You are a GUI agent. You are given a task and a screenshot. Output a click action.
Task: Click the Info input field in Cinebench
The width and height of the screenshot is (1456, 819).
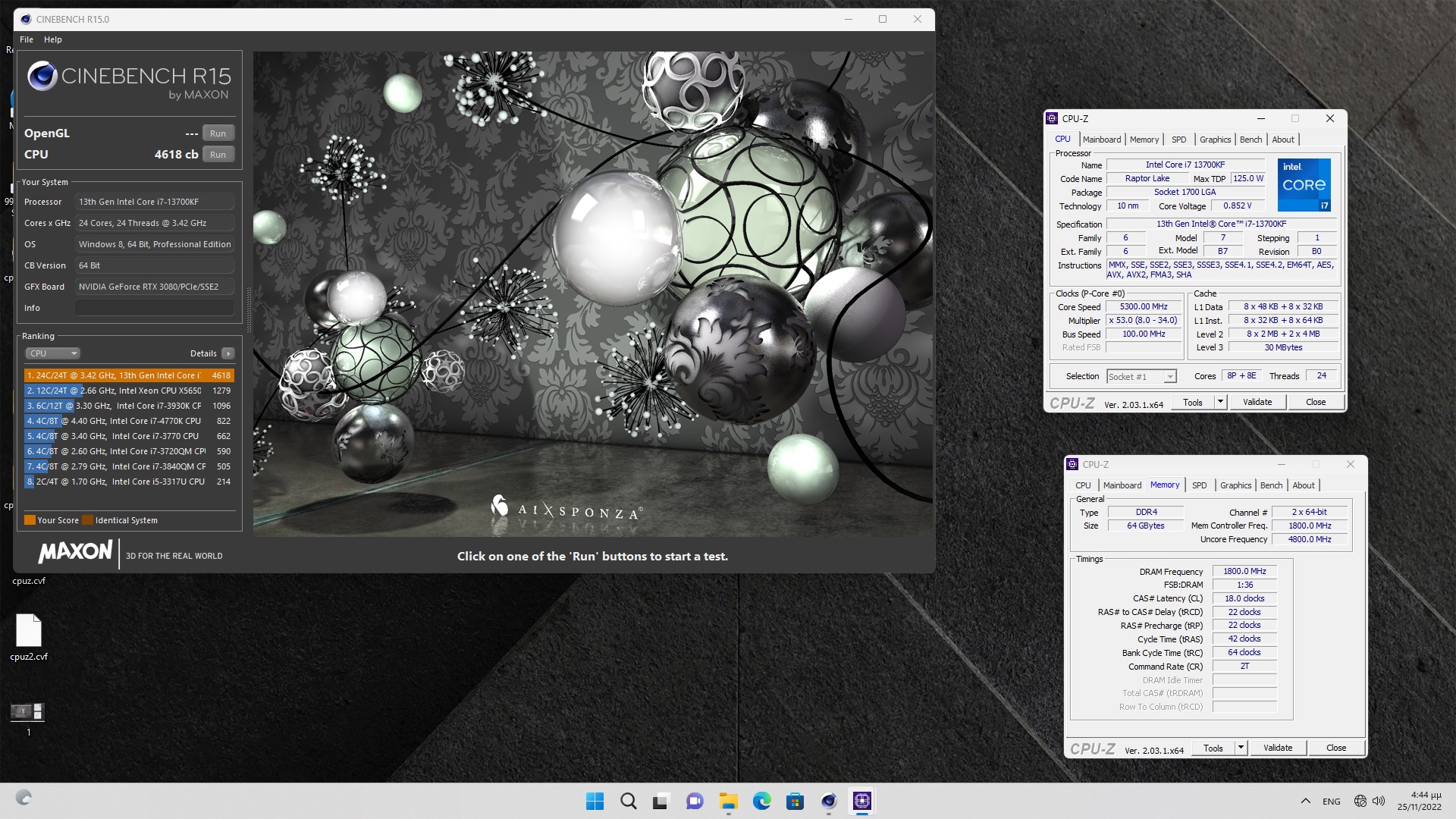click(155, 308)
